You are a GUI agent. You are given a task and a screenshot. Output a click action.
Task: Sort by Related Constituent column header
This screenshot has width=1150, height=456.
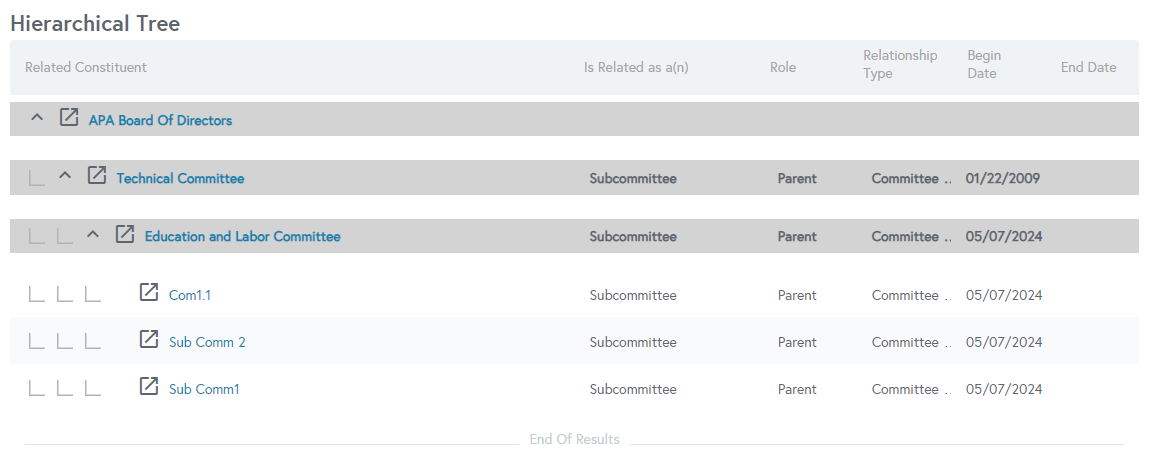(x=86, y=67)
